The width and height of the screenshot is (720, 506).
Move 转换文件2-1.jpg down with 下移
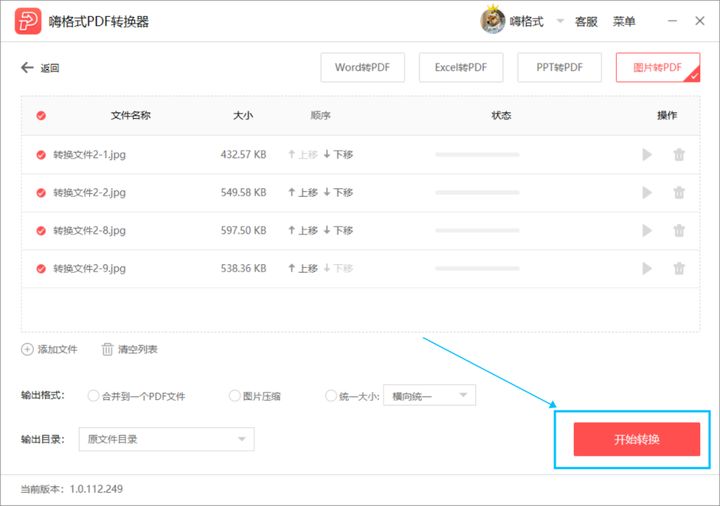338,155
